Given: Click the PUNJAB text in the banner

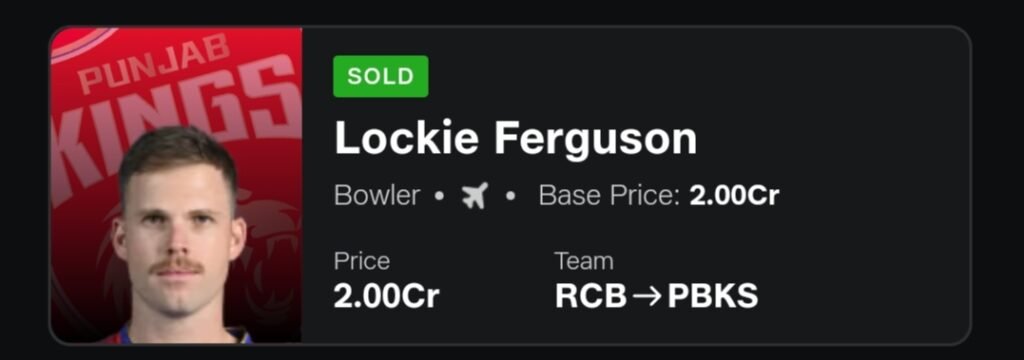Looking at the screenshot, I should tap(155, 64).
